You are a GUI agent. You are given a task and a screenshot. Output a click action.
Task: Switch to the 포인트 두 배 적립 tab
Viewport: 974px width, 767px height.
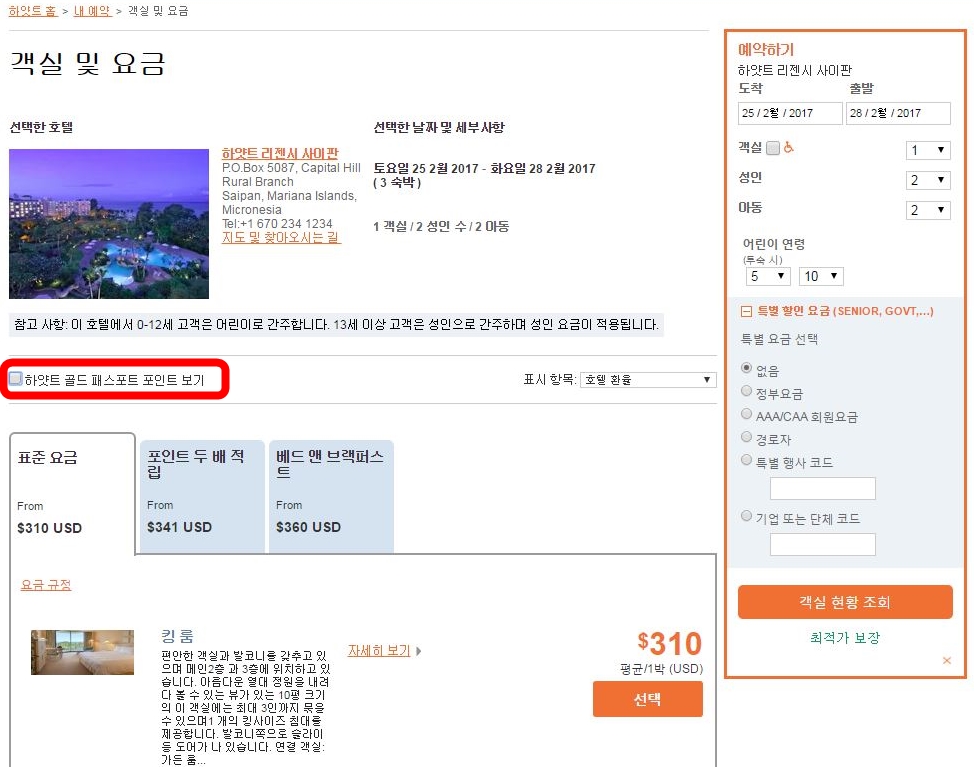(x=203, y=496)
